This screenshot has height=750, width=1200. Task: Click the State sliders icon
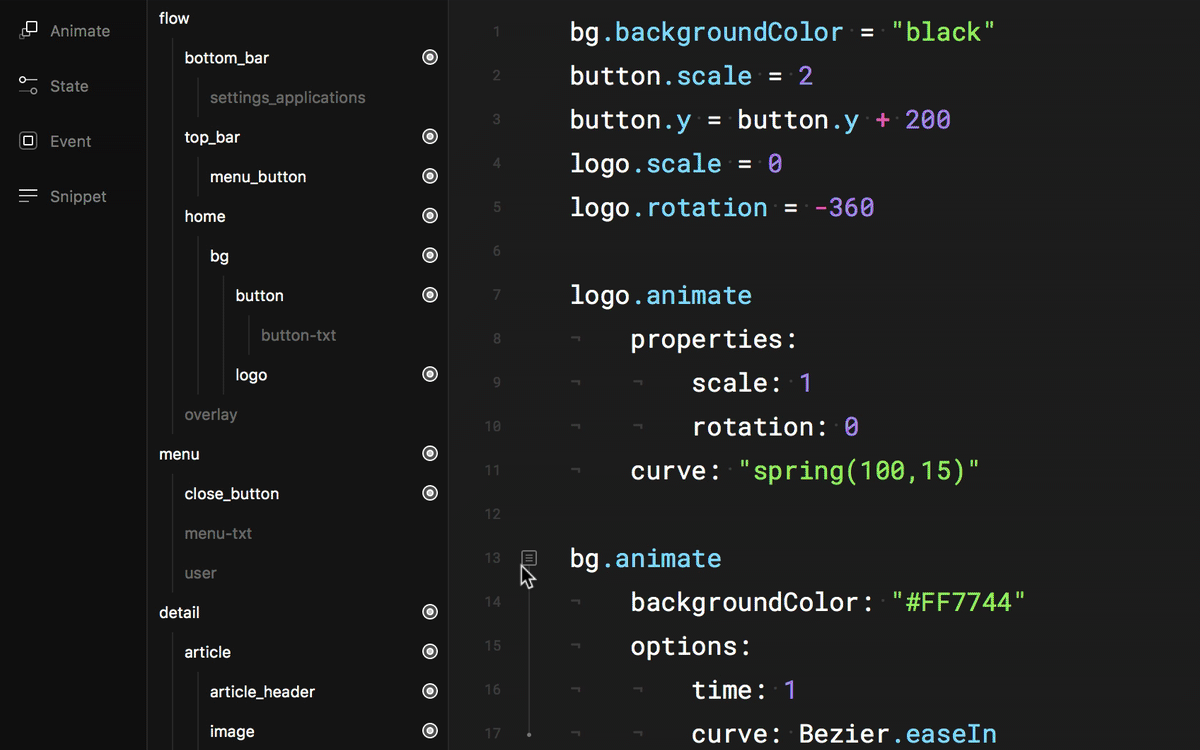click(28, 86)
